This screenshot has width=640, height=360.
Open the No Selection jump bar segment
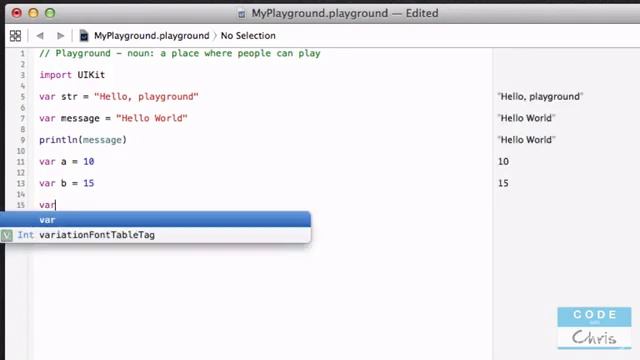[x=248, y=36]
